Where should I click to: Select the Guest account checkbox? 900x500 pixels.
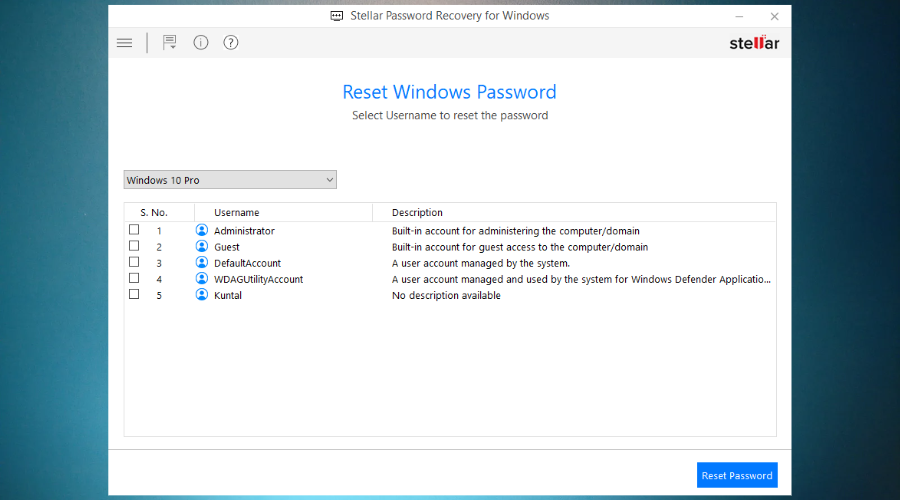134,246
